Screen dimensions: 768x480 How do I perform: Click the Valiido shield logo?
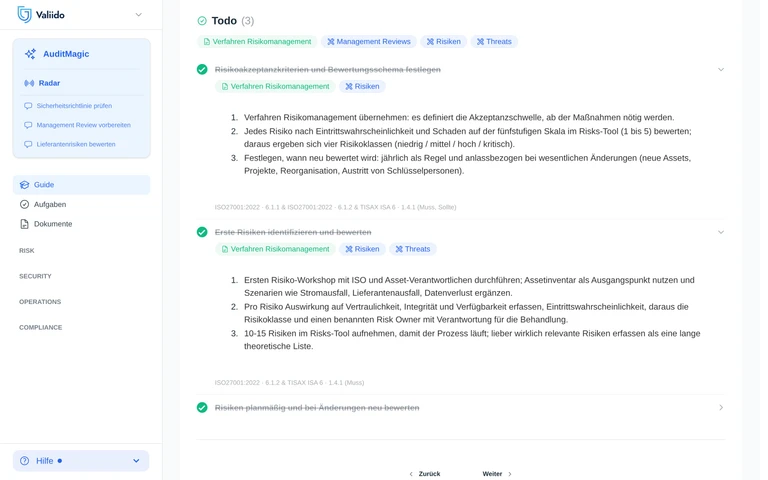24,14
